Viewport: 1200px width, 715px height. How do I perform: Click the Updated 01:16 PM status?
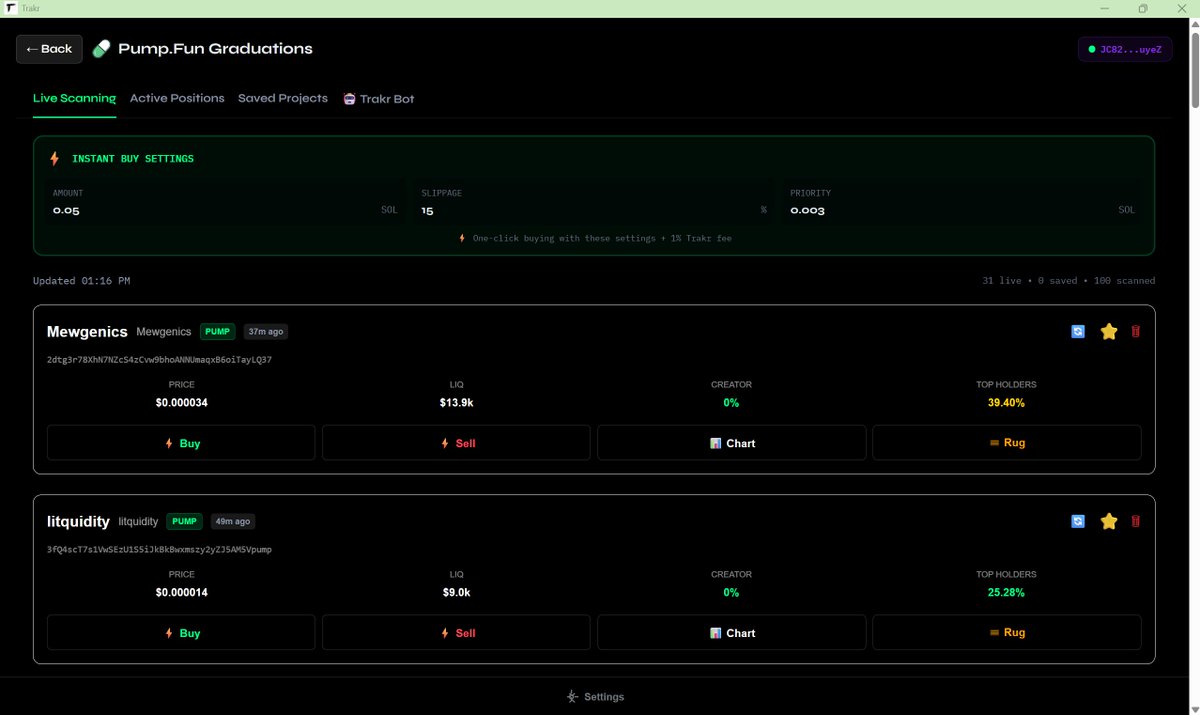82,281
